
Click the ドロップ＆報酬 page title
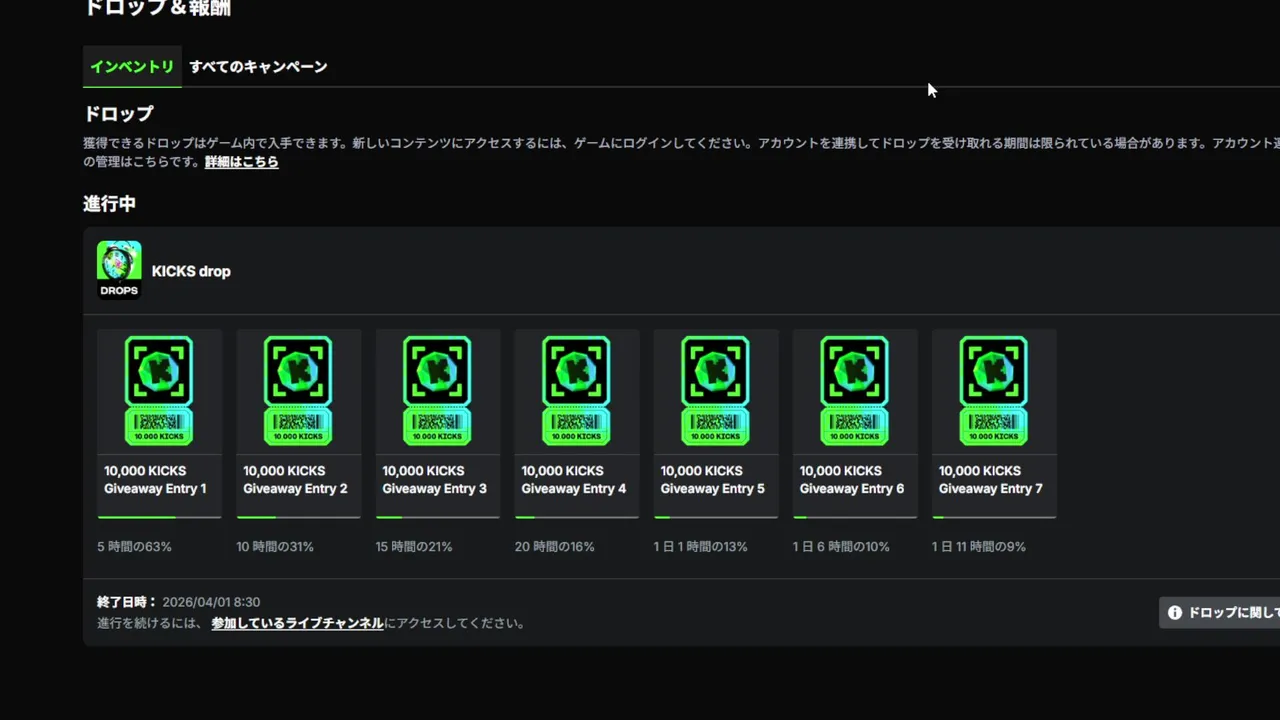[157, 8]
